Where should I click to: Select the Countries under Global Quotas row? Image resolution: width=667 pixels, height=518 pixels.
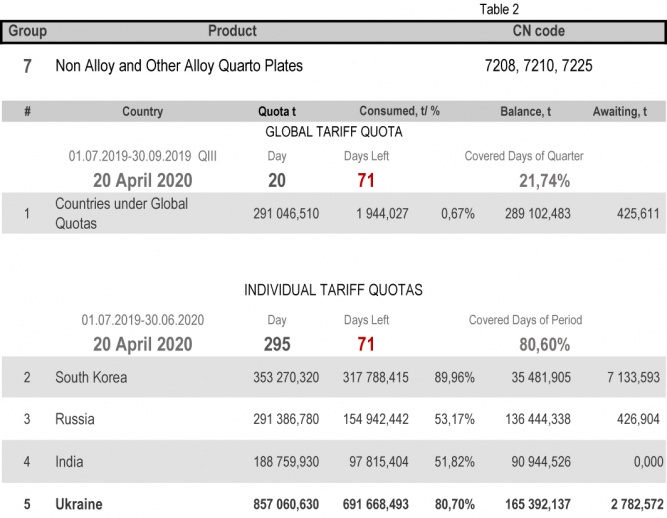(121, 214)
